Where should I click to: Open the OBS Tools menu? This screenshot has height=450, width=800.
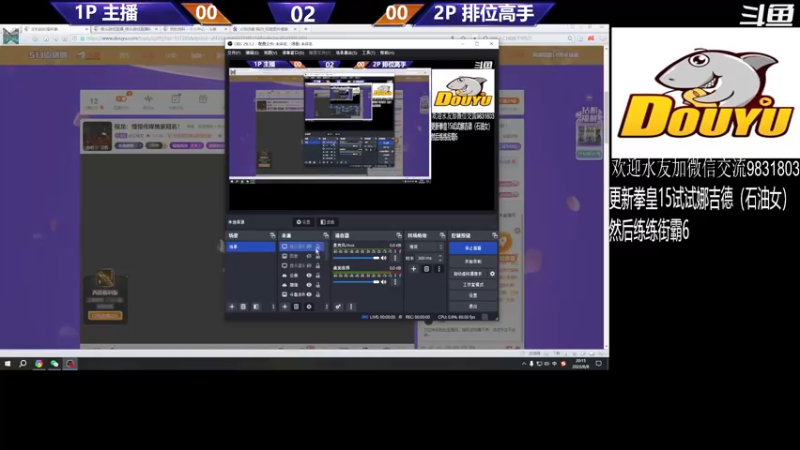pyautogui.click(x=368, y=53)
